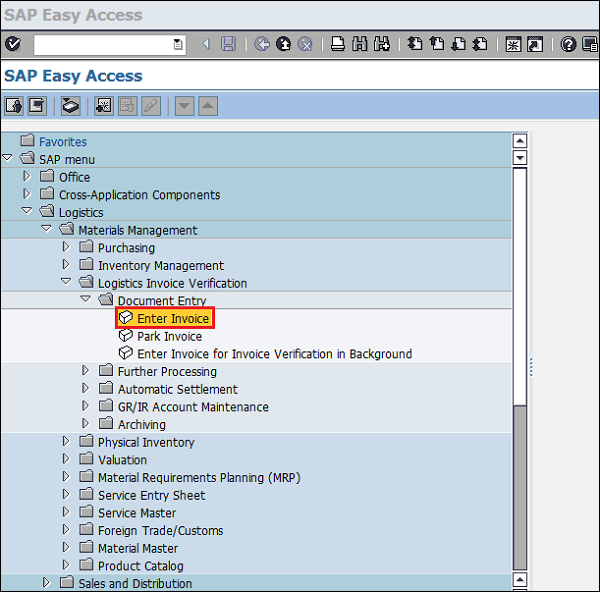Click the Cancel icon in the toolbar
Viewport: 600px width, 592px height.
click(x=305, y=44)
